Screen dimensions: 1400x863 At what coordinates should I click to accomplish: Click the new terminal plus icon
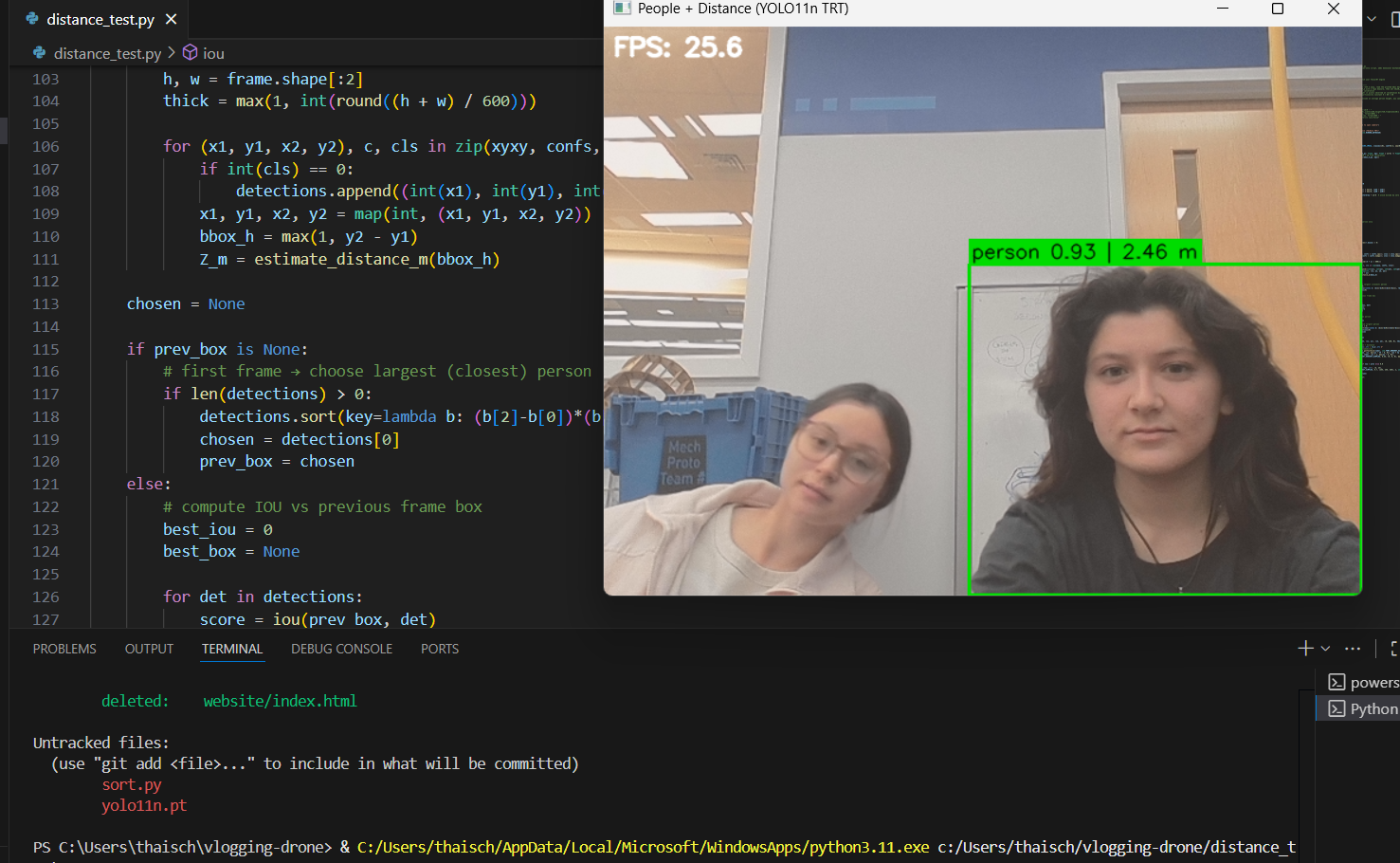[x=1305, y=649]
